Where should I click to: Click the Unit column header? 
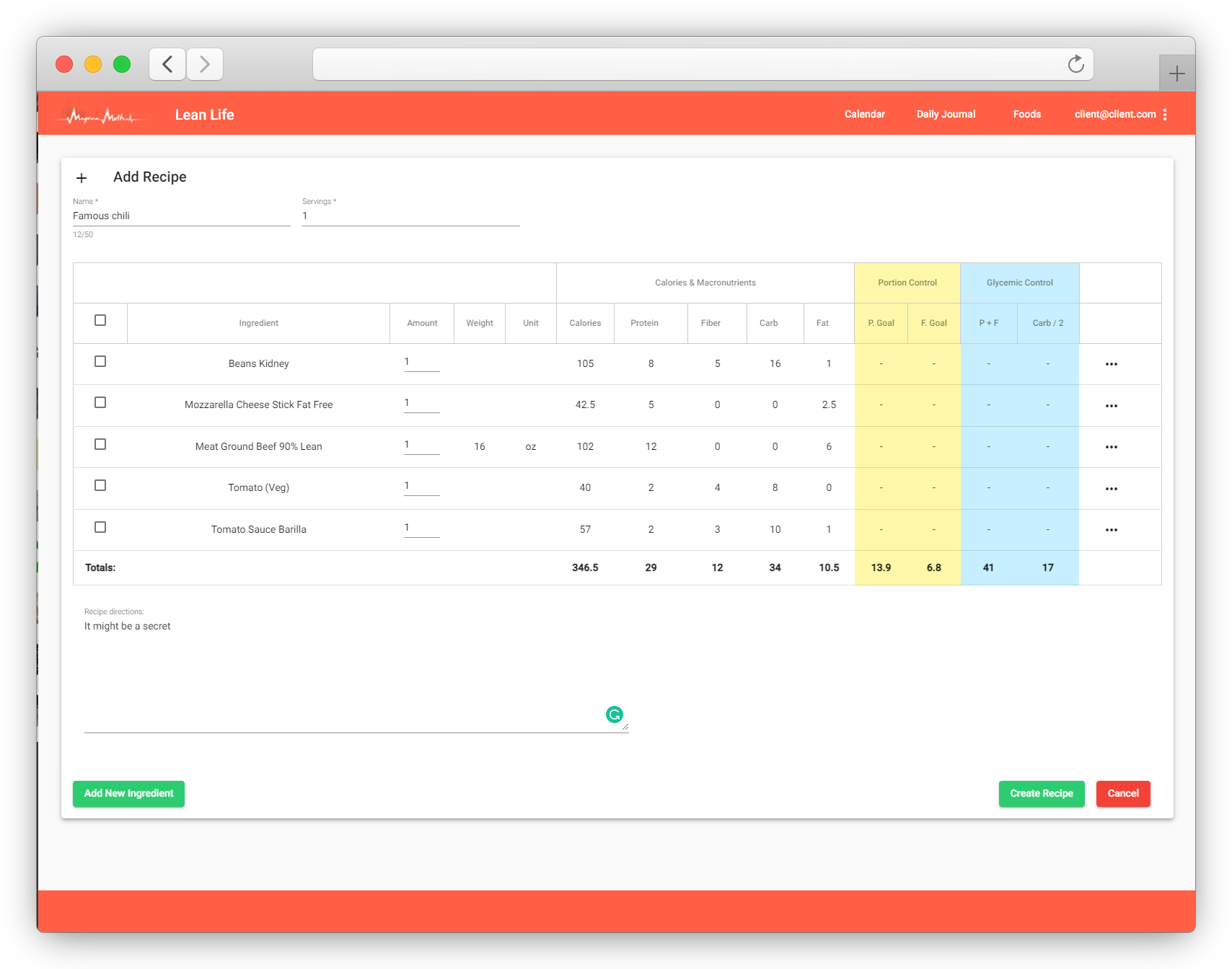point(531,323)
